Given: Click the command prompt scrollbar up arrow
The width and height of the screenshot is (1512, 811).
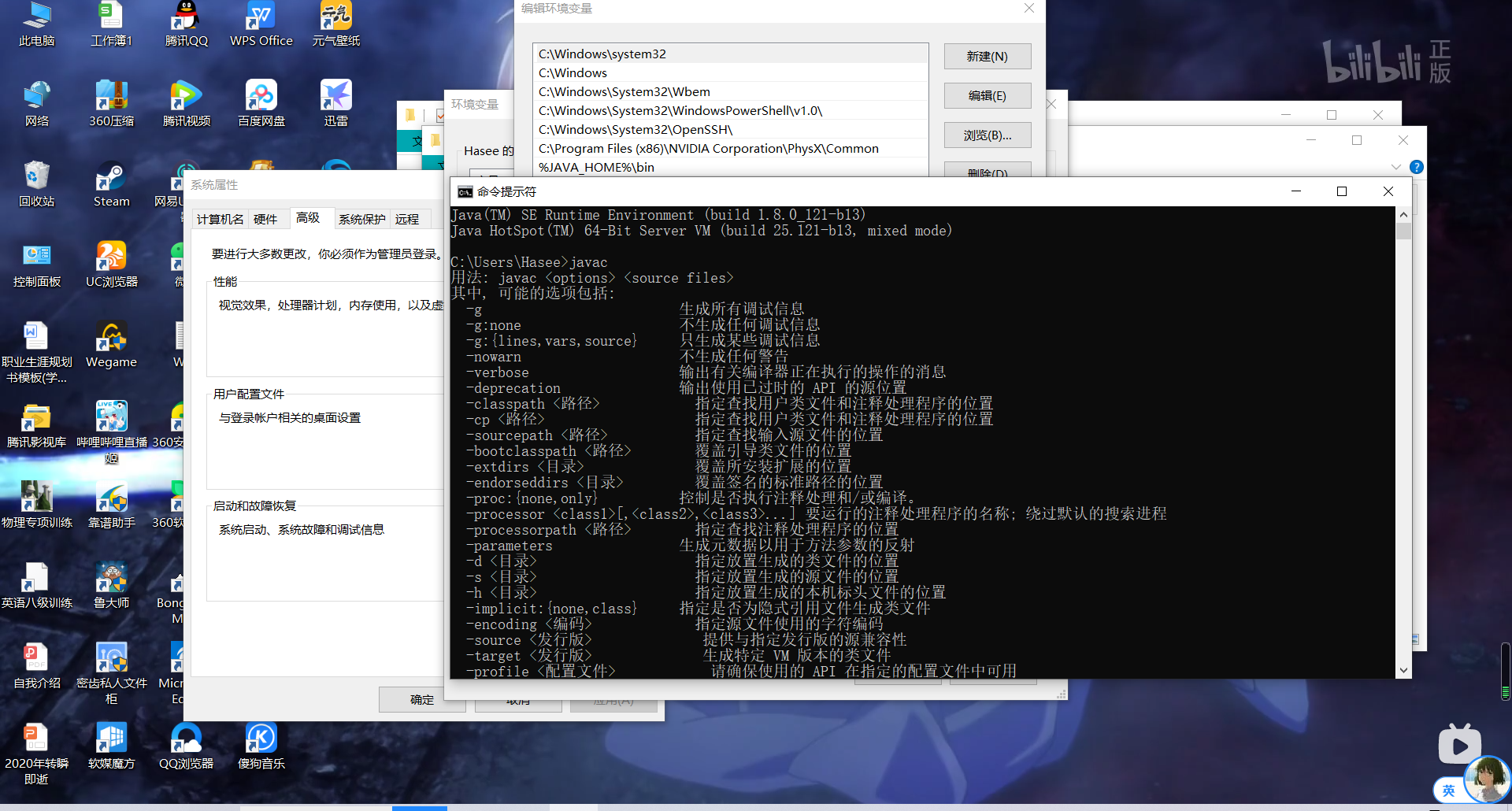Looking at the screenshot, I should coord(1403,214).
